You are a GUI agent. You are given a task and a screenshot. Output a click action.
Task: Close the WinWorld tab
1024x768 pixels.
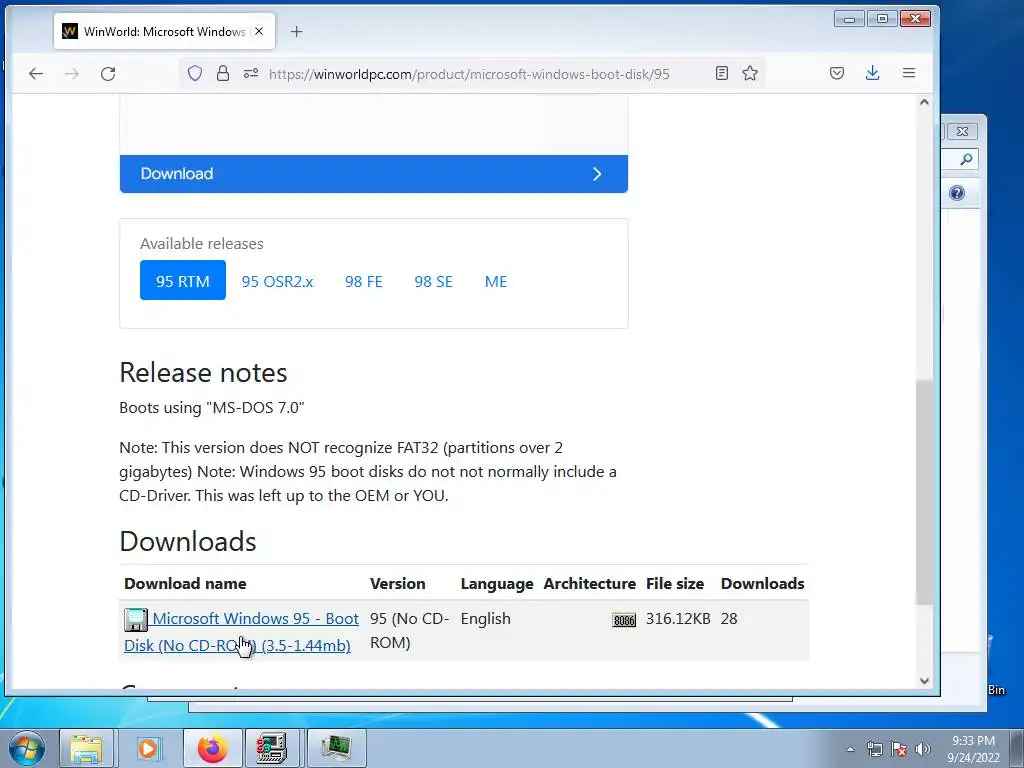tap(259, 31)
